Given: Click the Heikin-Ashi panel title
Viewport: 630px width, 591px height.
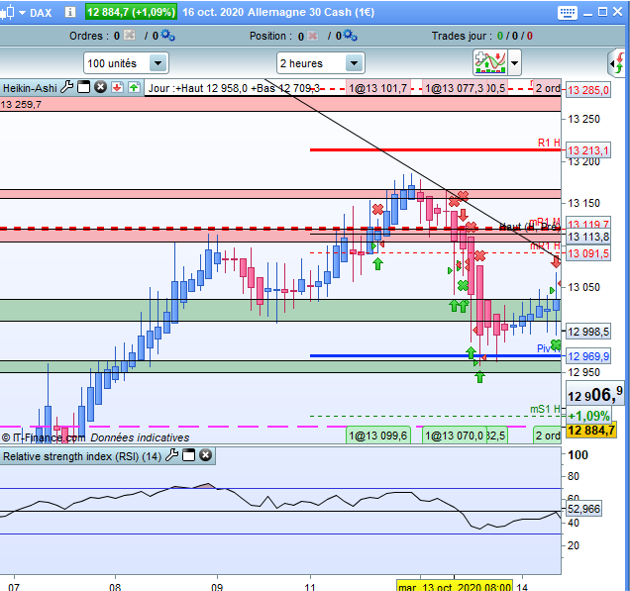Looking at the screenshot, I should [30, 88].
